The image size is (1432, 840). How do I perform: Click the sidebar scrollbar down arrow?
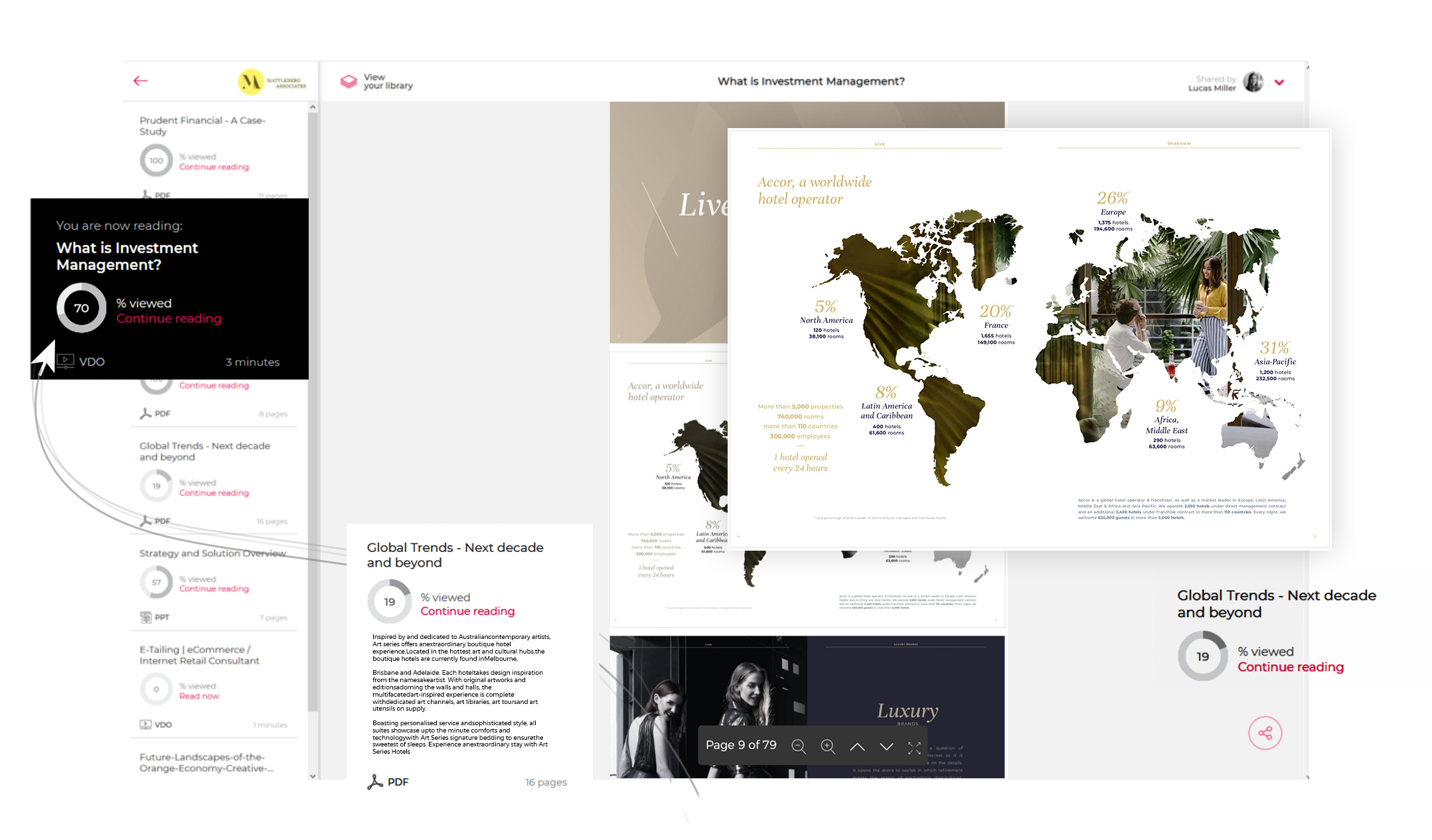[313, 776]
